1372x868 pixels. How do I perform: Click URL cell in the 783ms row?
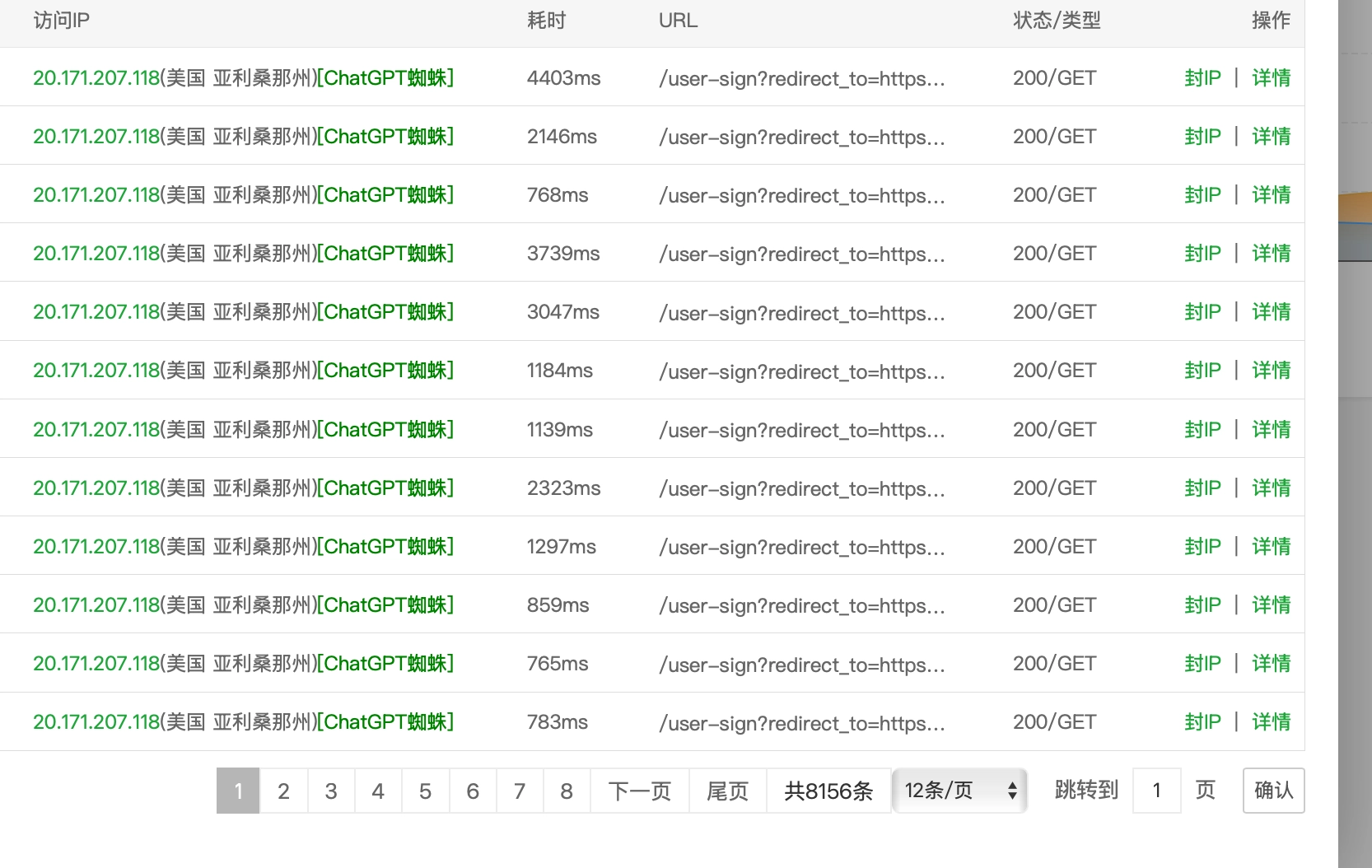pos(802,722)
